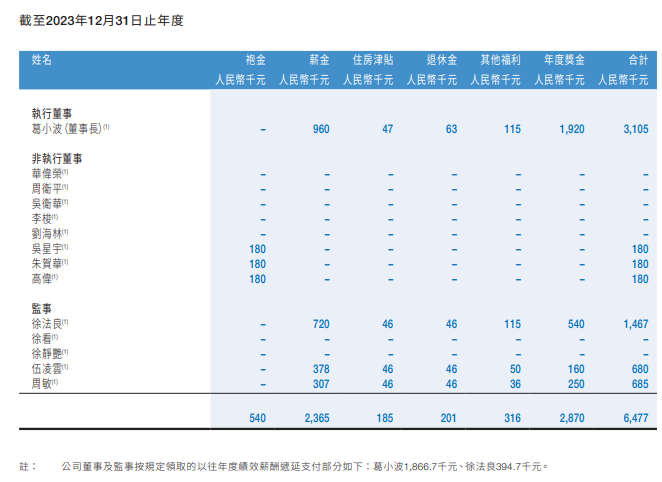This screenshot has width=662, height=482.
Task: Click the housing allowance total 185
Action: coord(385,418)
